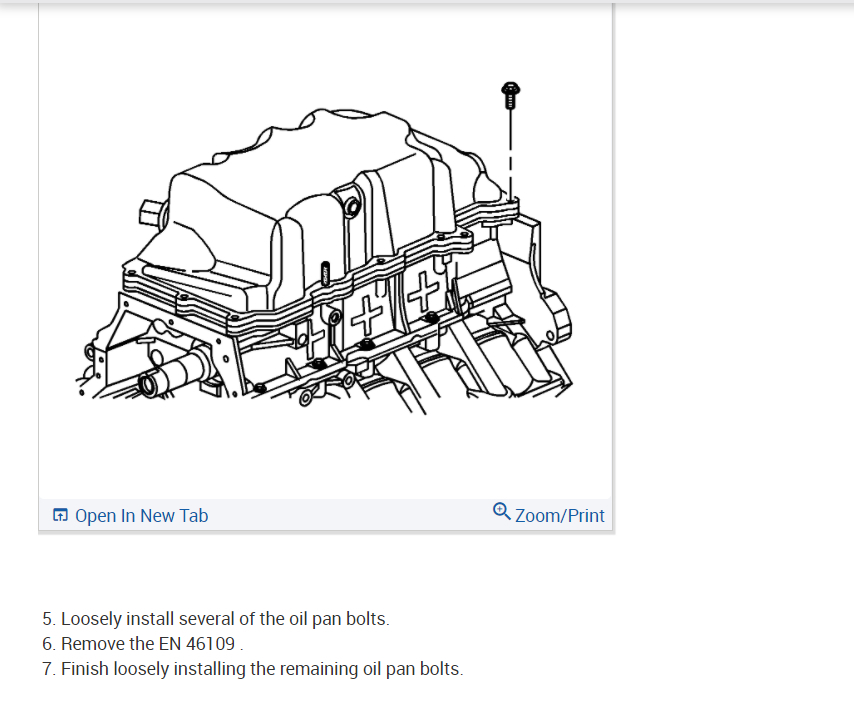The width and height of the screenshot is (854, 702).
Task: Click the small dipstick guide on the pan
Action: pyautogui.click(x=325, y=273)
